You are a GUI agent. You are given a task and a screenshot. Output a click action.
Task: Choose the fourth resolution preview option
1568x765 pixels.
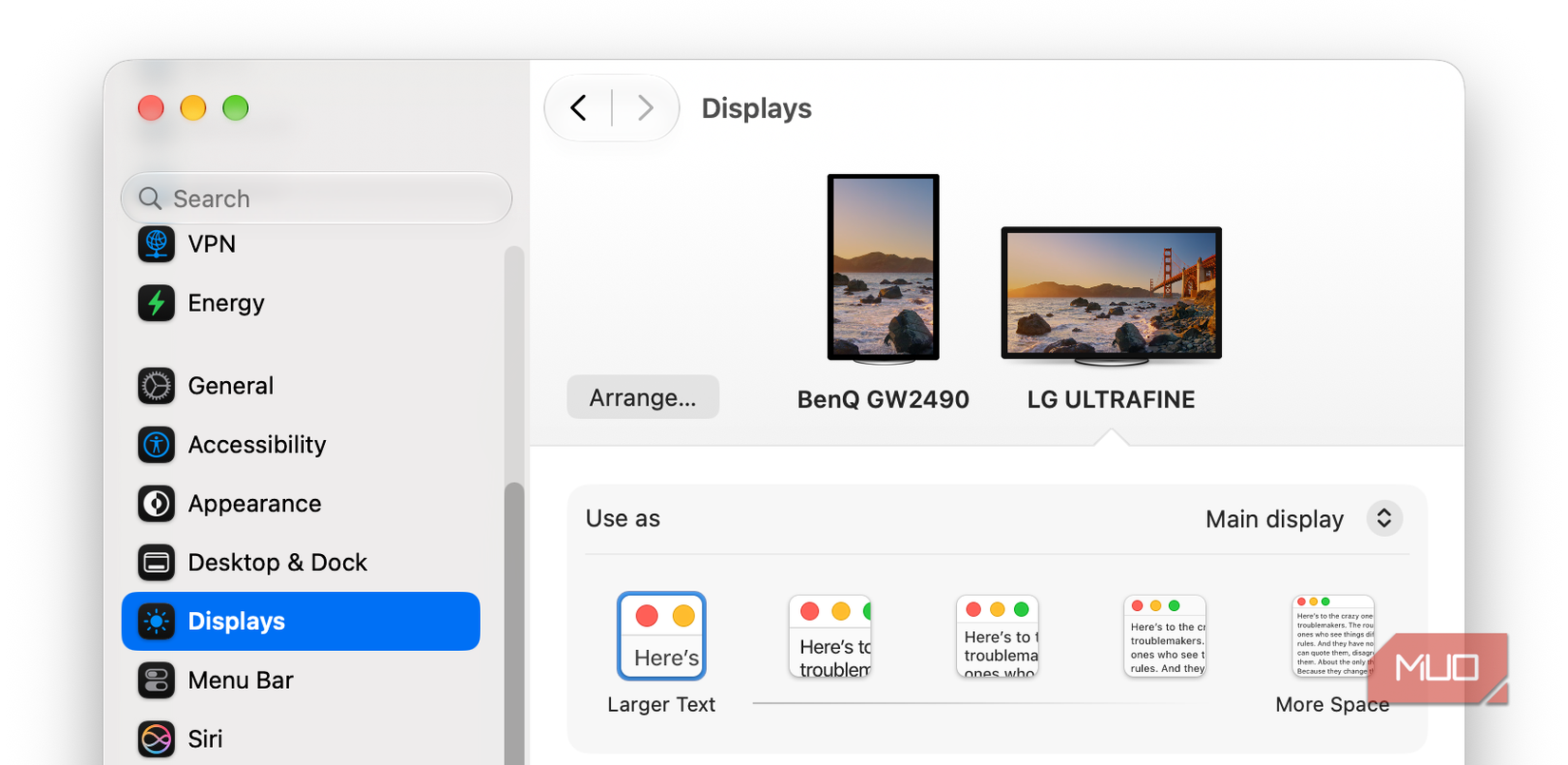[x=1165, y=636]
